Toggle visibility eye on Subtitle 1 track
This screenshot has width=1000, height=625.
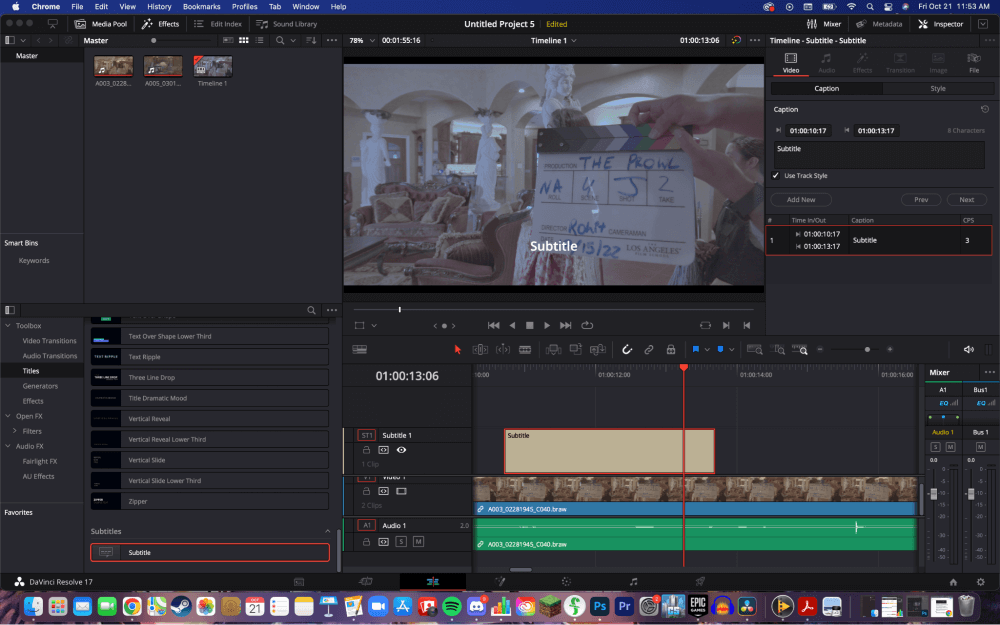(x=401, y=450)
